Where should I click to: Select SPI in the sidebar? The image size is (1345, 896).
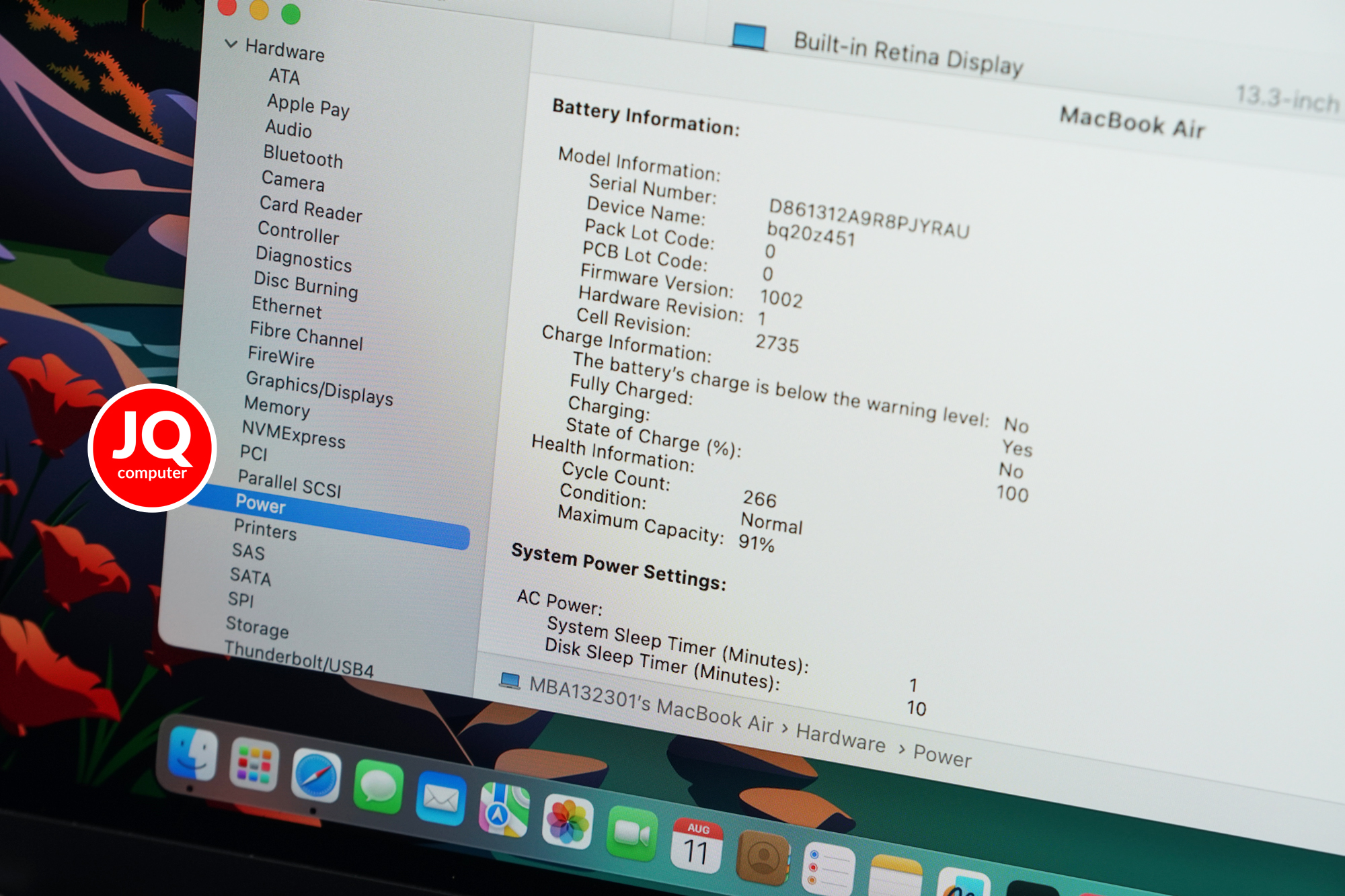click(x=241, y=600)
